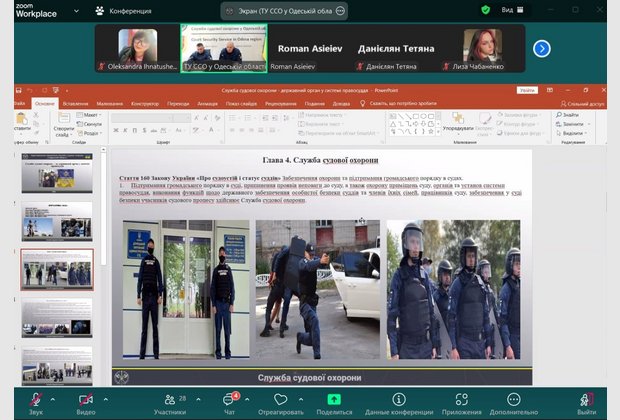The height and width of the screenshot is (420, 620).
Task: Unmute microphone with the Звук button
Action: [x=36, y=399]
